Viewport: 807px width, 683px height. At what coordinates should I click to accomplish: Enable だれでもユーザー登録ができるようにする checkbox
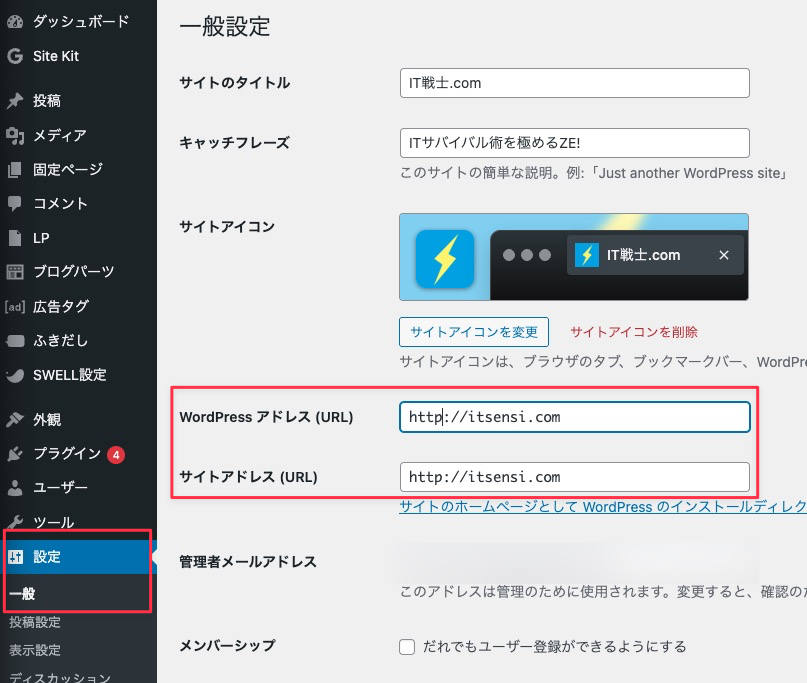tap(407, 647)
